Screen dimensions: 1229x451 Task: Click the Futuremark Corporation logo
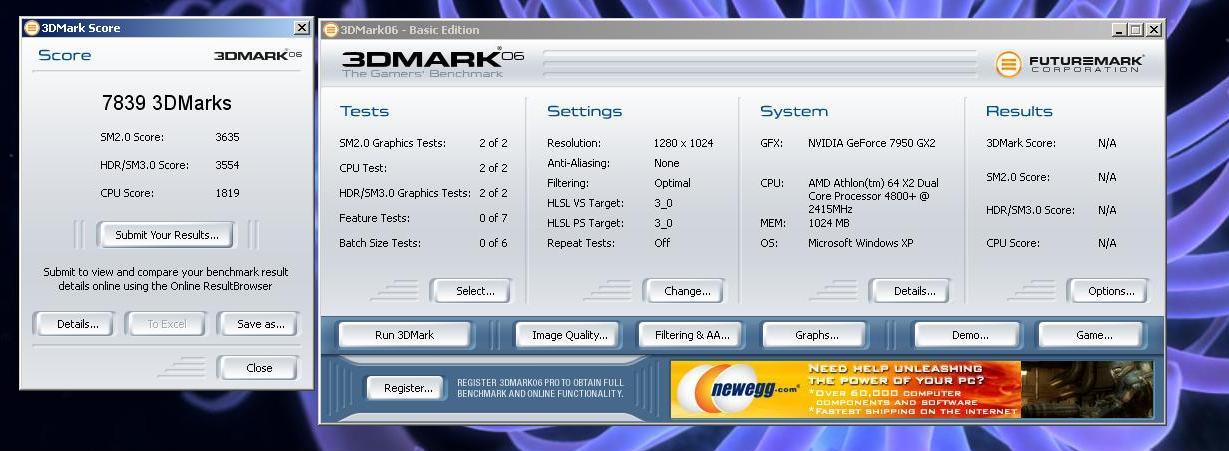(1069, 64)
